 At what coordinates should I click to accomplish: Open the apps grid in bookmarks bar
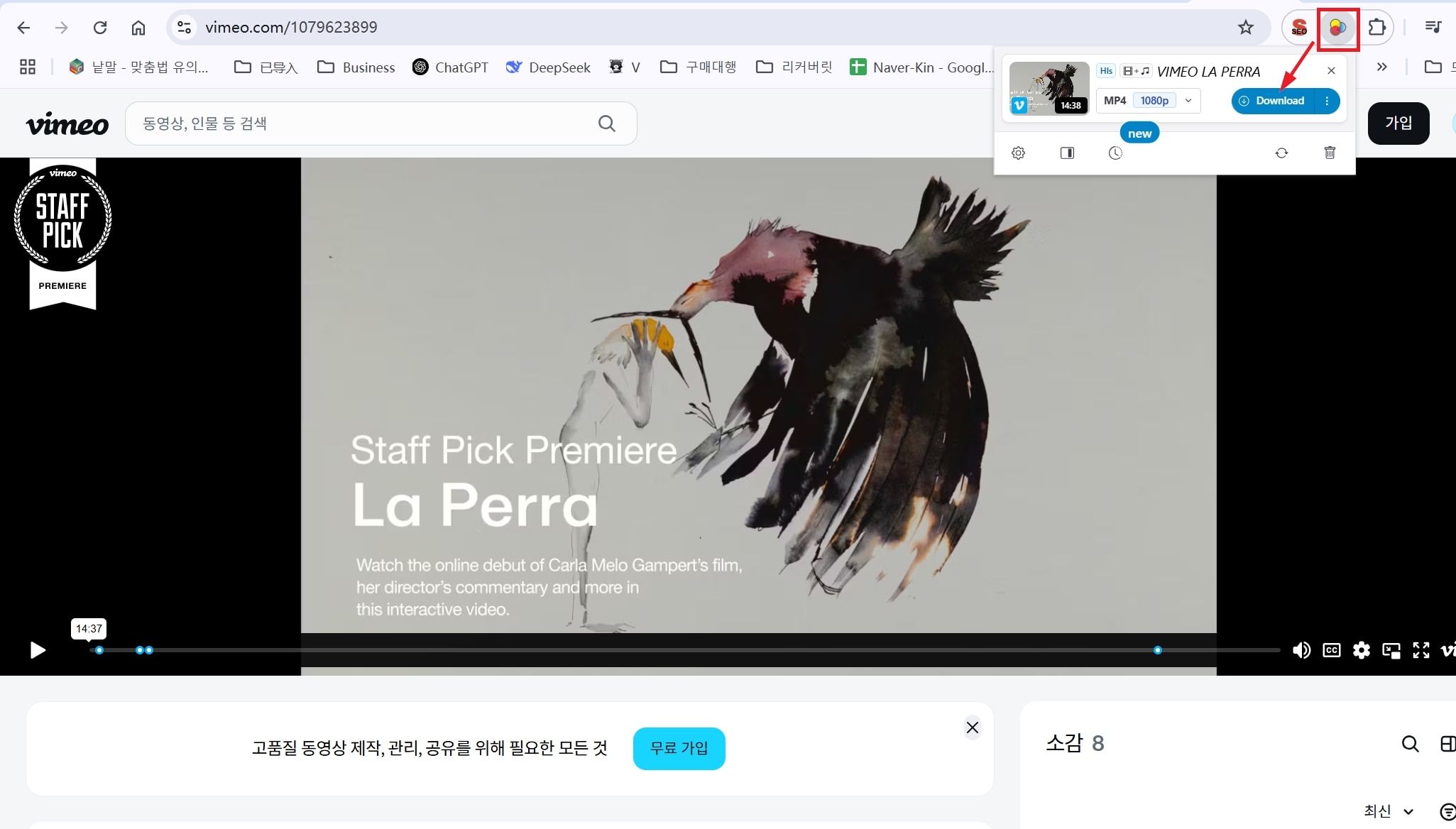tap(28, 67)
